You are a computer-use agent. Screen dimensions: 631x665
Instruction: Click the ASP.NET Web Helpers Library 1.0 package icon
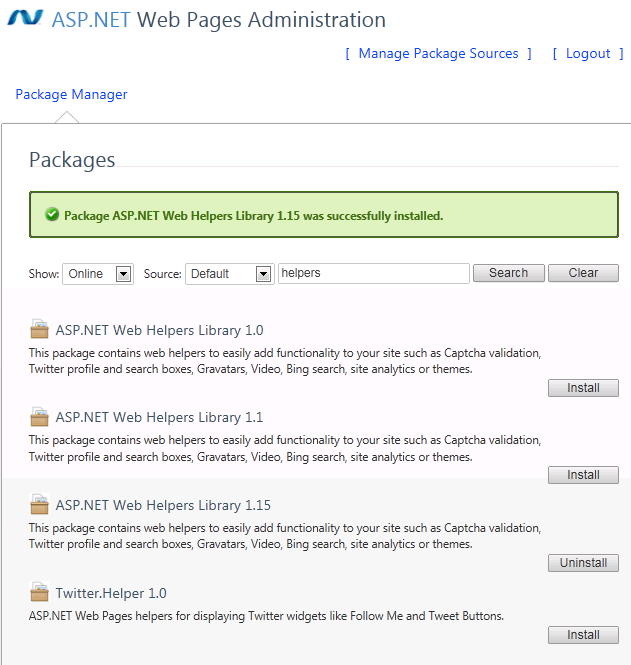(39, 329)
